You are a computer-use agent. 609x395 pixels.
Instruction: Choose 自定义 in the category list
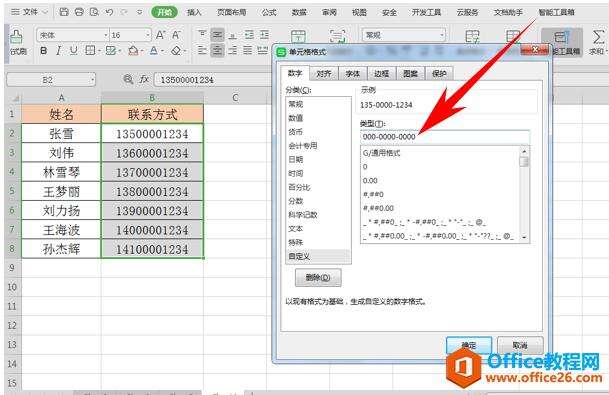click(x=318, y=256)
